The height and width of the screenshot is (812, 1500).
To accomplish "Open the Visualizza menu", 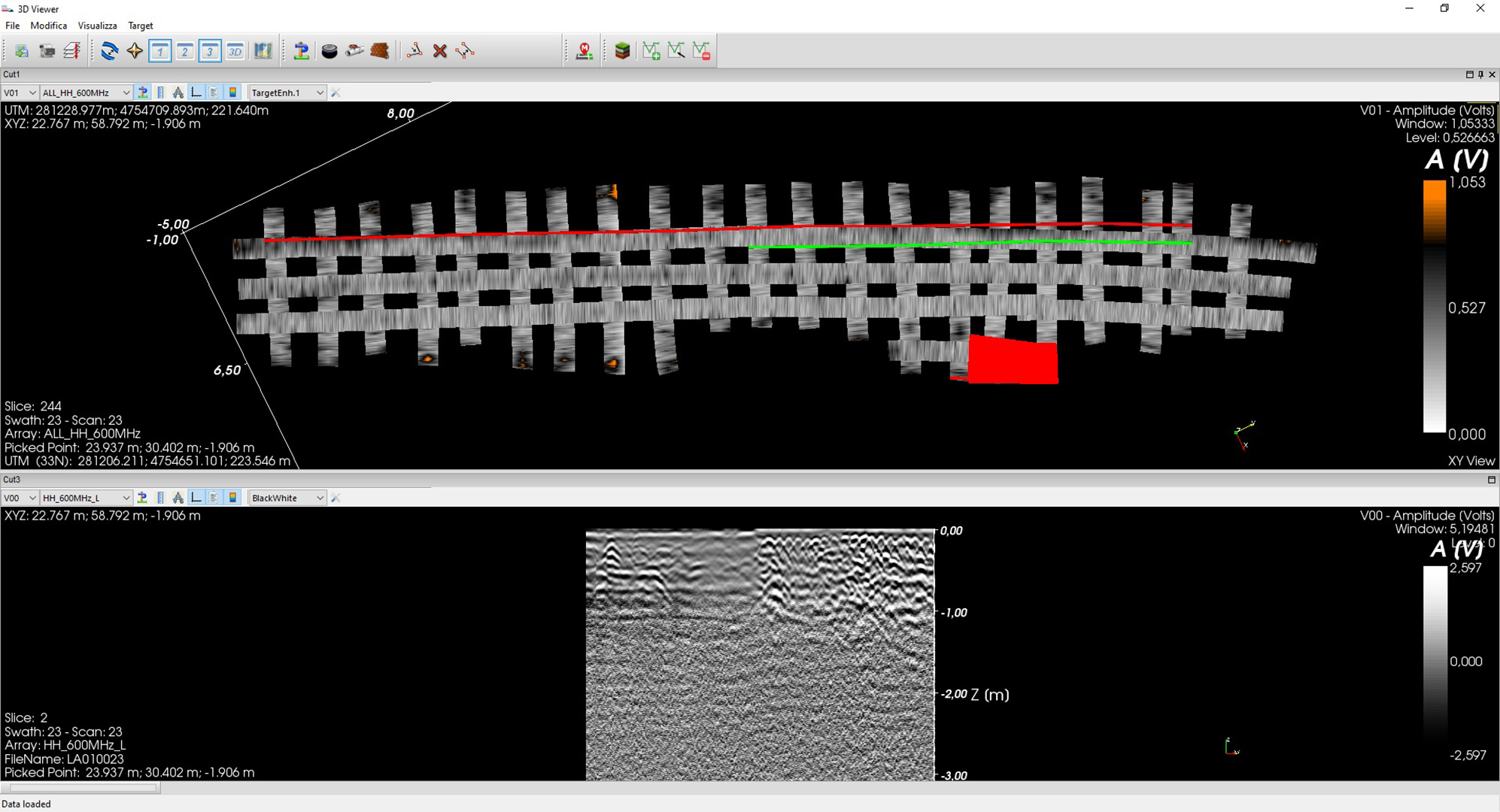I will (97, 26).
